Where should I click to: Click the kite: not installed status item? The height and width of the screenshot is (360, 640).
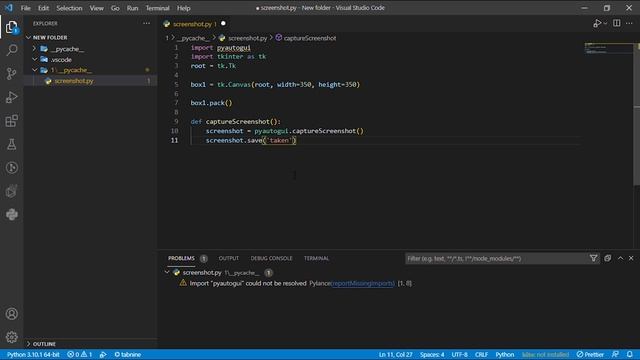tap(545, 355)
